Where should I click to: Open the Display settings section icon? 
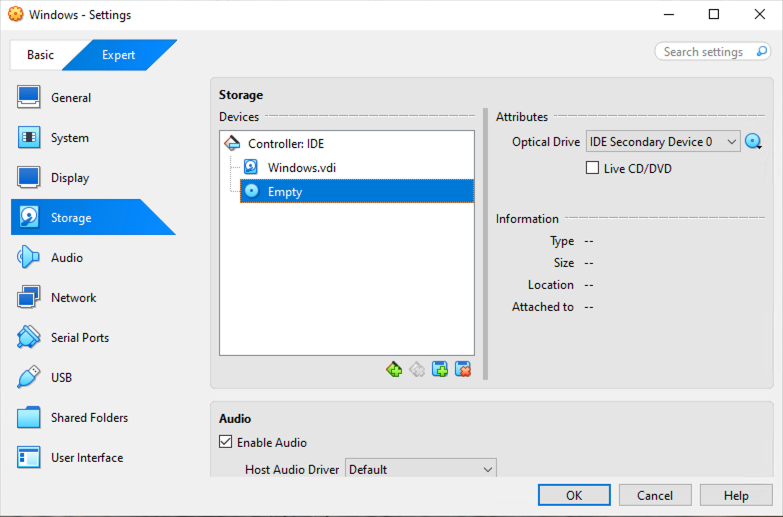coord(28,177)
